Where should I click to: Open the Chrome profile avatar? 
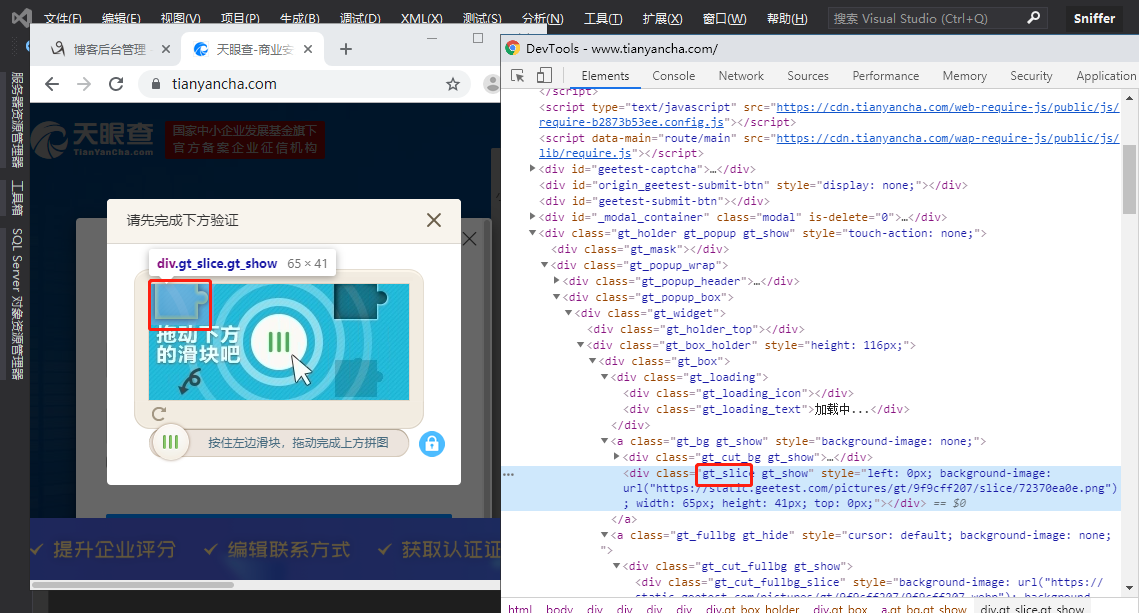(493, 84)
